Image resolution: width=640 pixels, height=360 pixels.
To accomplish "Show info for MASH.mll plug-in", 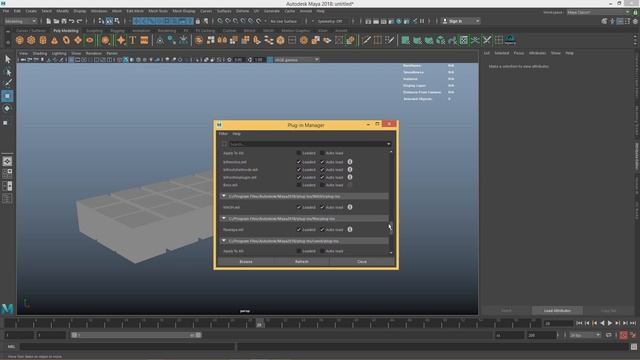I will [x=350, y=207].
